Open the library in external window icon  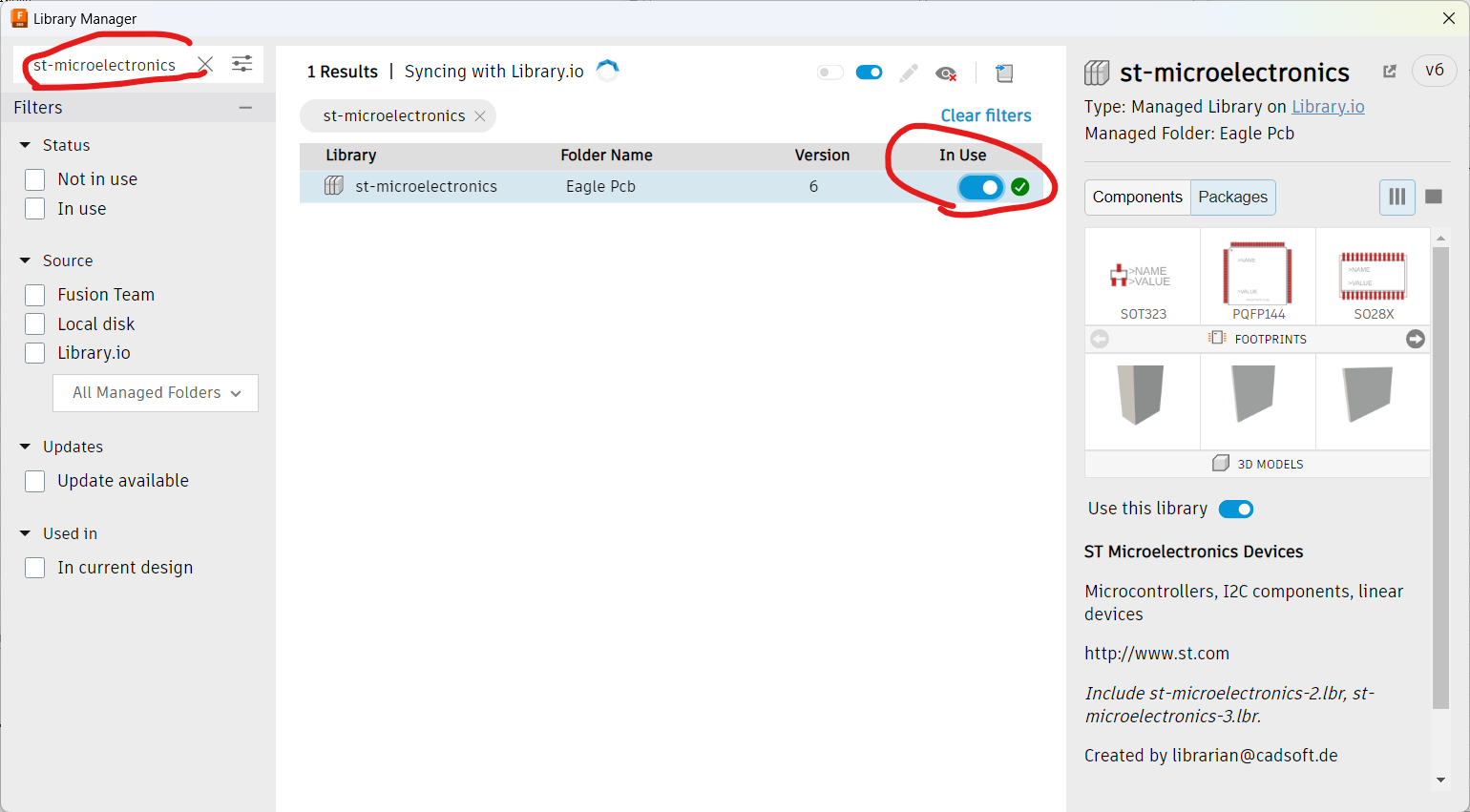(x=1390, y=72)
